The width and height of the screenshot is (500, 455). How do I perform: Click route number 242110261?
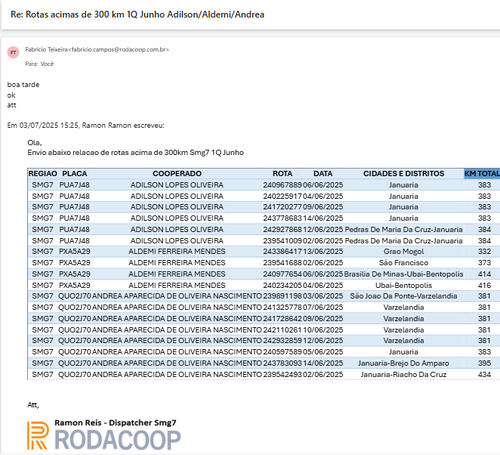(282, 330)
